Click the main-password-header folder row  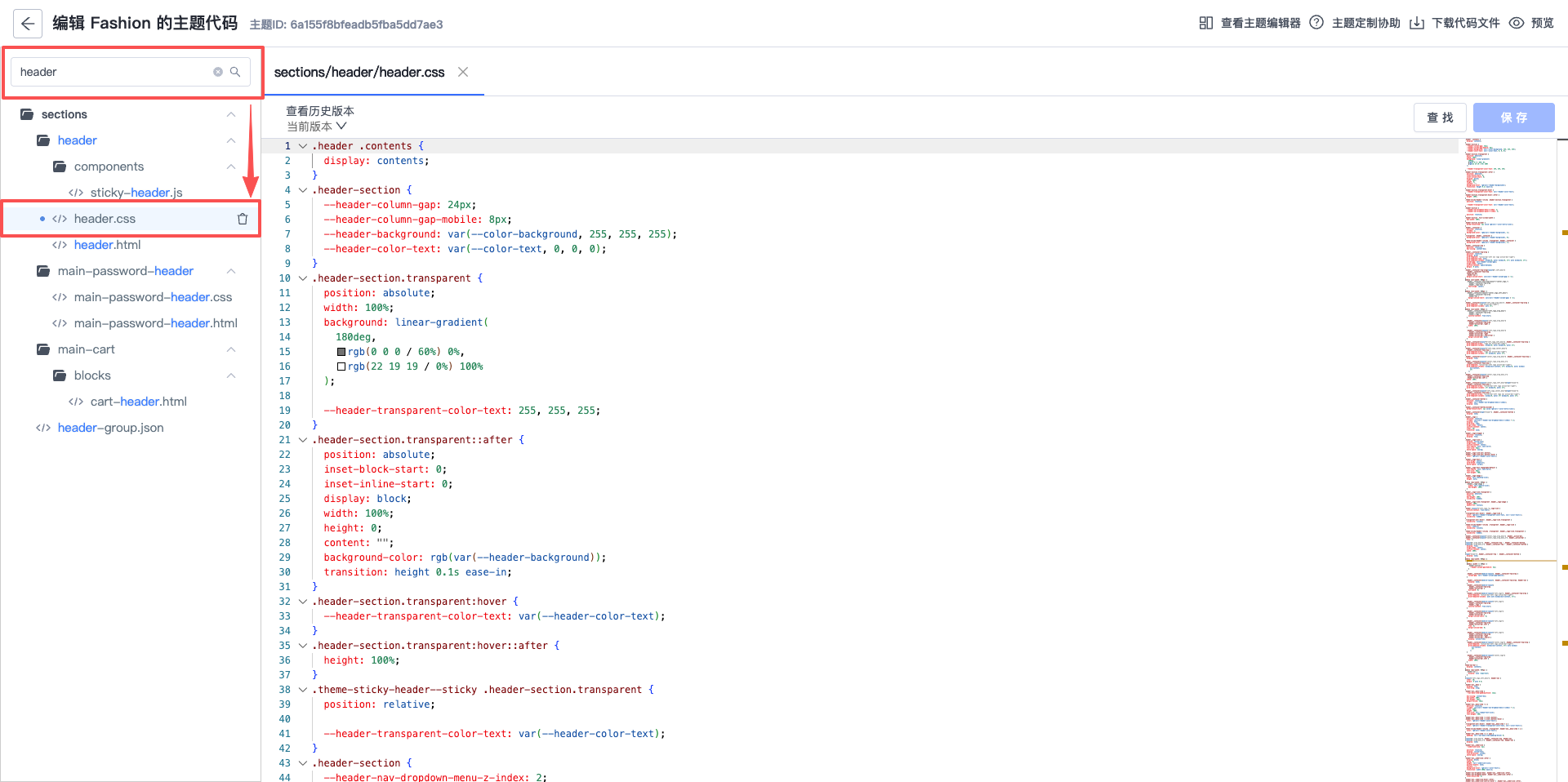pyautogui.click(x=131, y=271)
